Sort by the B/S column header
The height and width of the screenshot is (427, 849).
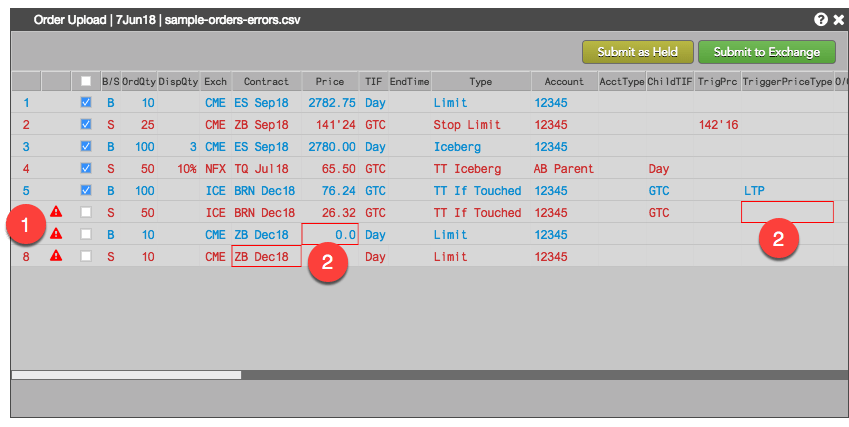pos(111,82)
